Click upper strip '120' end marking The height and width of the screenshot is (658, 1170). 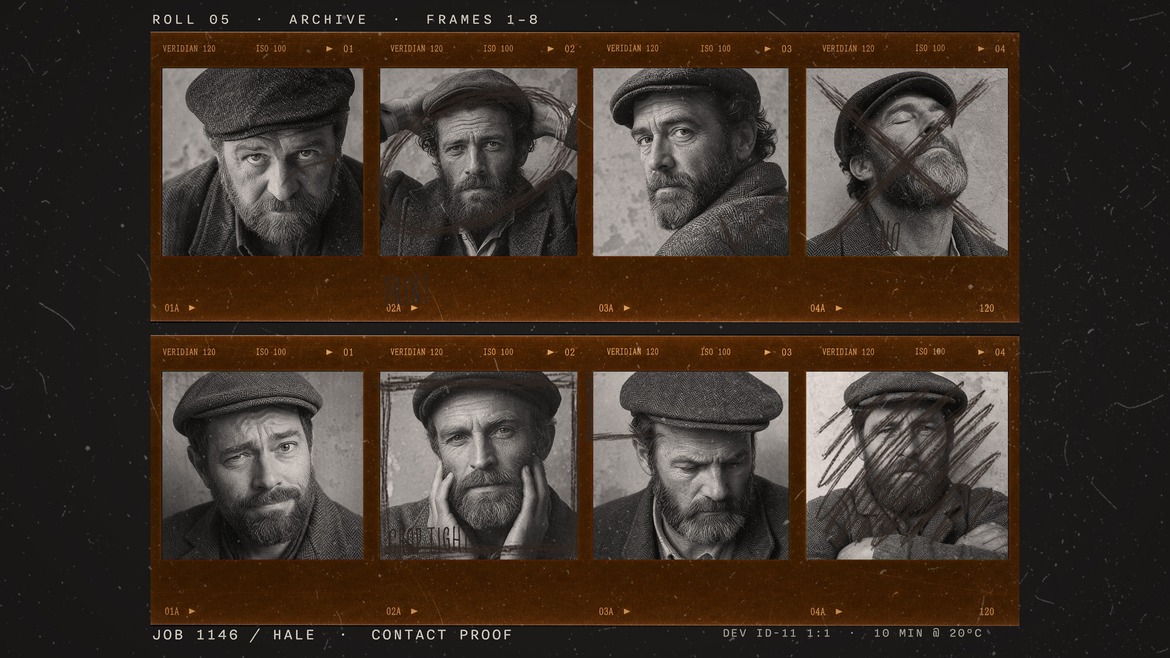(986, 307)
